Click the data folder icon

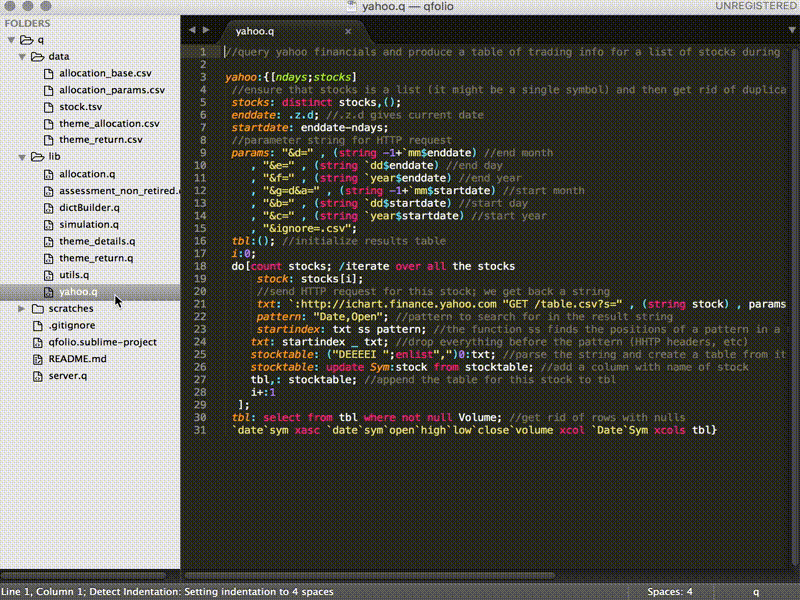click(37, 57)
